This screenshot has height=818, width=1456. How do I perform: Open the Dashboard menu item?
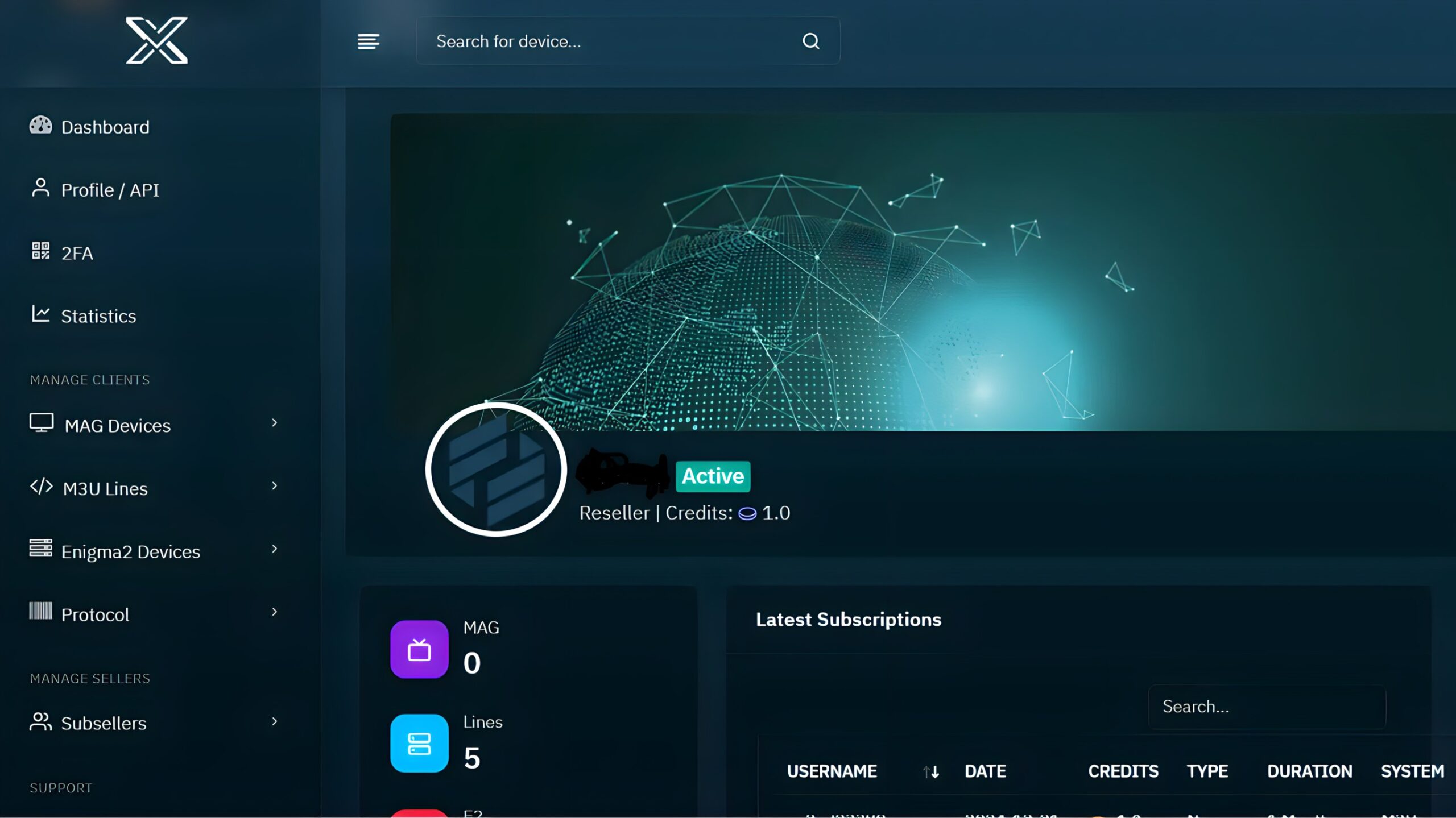point(105,127)
